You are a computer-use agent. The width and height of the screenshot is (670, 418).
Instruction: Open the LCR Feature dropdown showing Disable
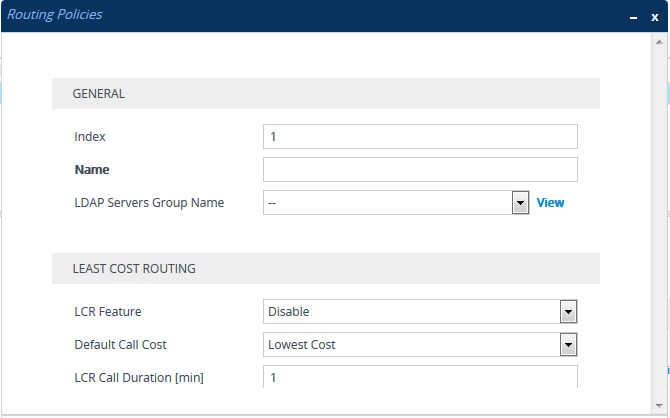pyautogui.click(x=411, y=312)
